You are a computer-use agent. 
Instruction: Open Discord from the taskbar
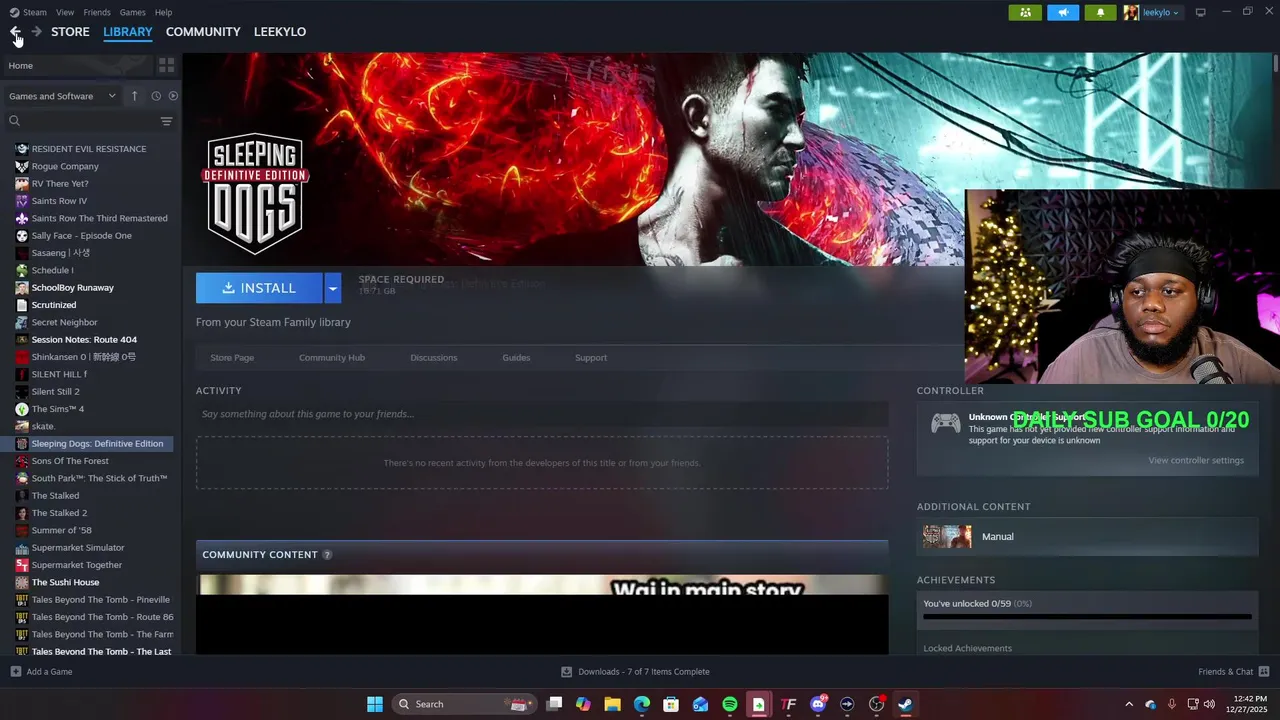click(818, 704)
